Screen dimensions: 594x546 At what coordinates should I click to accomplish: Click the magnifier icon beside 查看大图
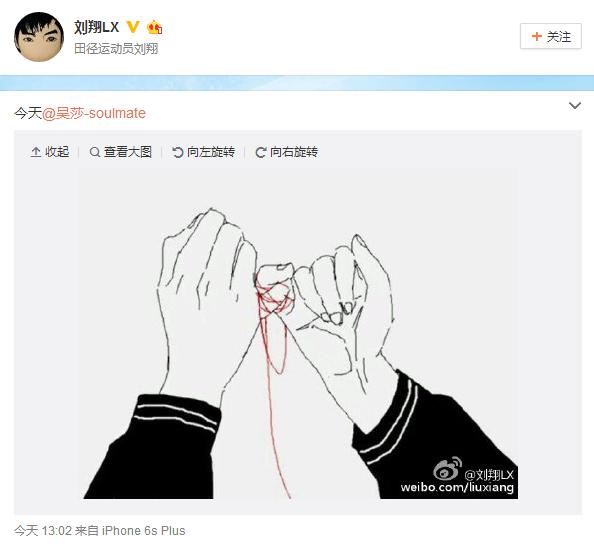95,152
